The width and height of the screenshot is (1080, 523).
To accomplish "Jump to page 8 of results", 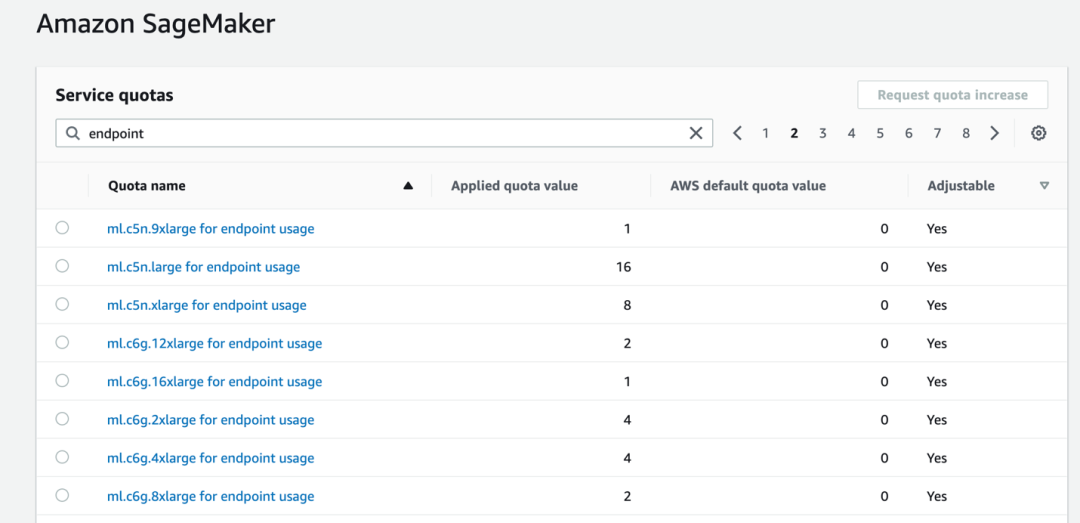I will [965, 133].
